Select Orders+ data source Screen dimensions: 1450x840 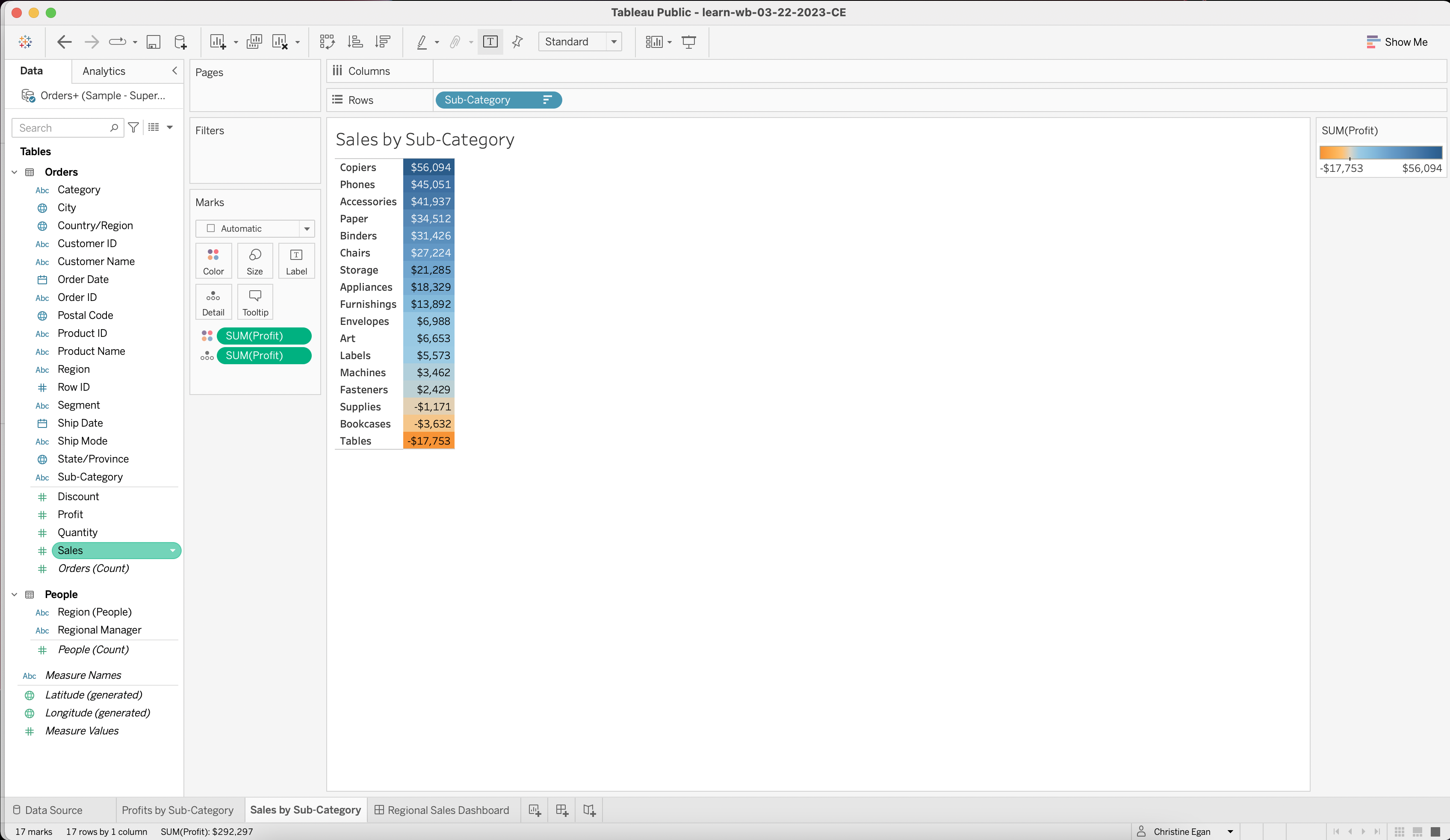click(93, 95)
